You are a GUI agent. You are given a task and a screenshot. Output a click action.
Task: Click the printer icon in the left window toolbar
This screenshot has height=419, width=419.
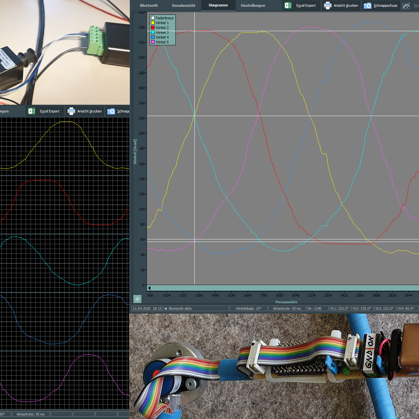tap(71, 111)
